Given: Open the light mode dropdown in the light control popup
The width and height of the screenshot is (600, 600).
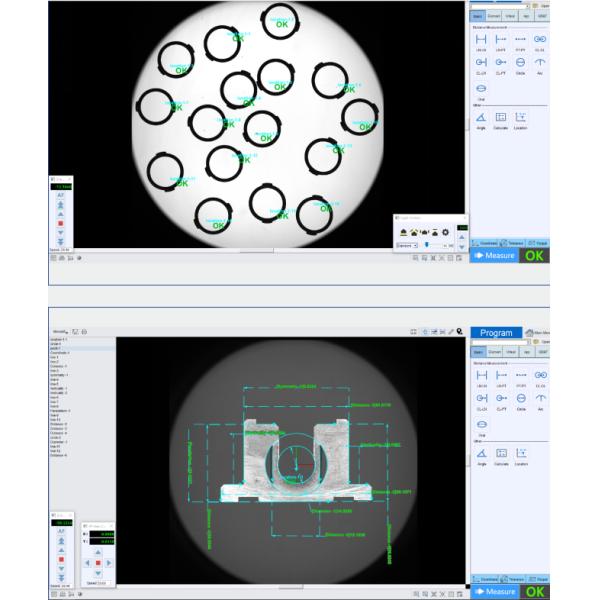Looking at the screenshot, I should pyautogui.click(x=407, y=245).
